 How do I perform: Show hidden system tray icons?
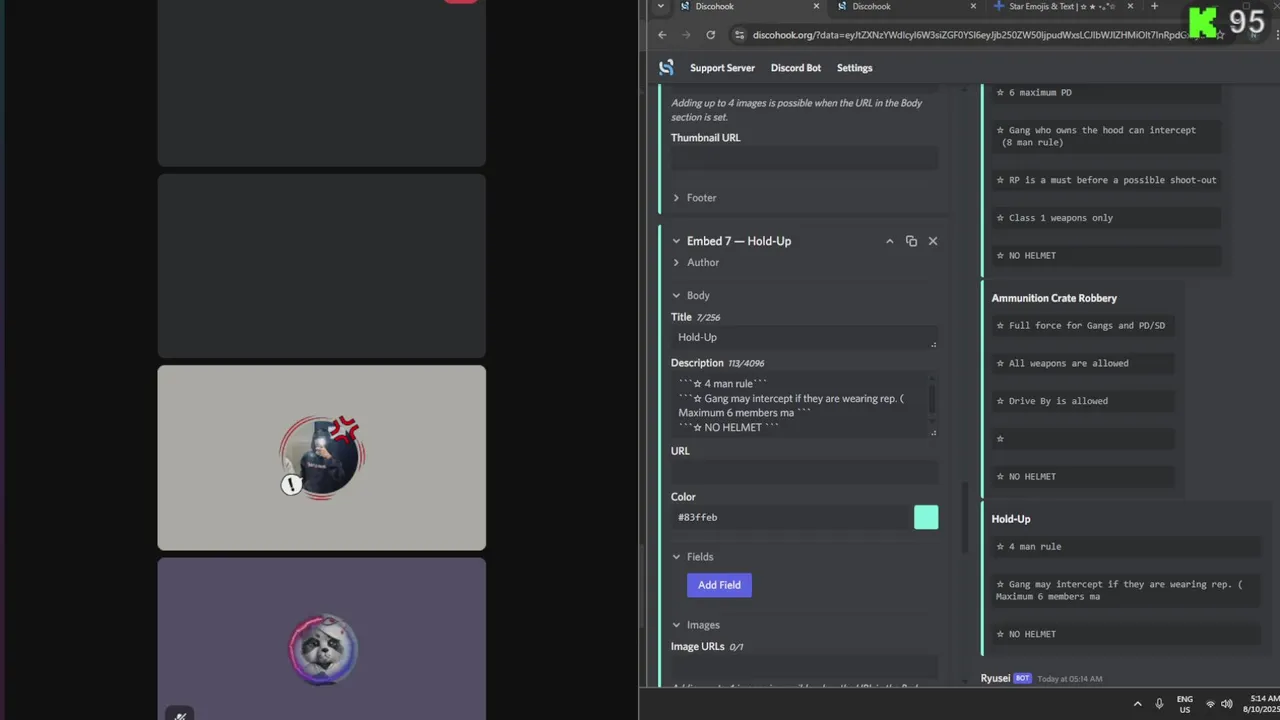pyautogui.click(x=1137, y=704)
